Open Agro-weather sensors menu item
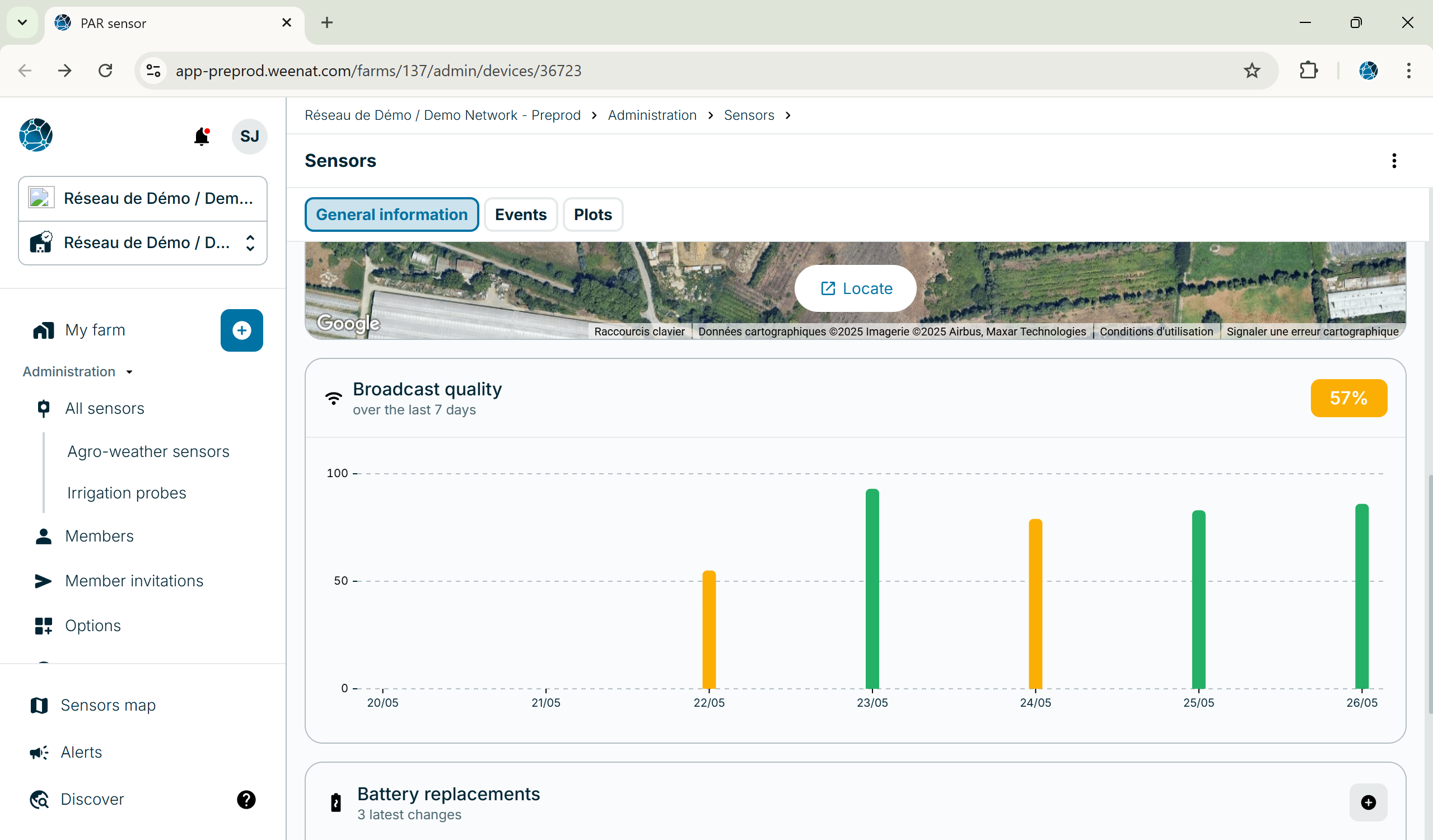This screenshot has width=1433, height=840. (x=148, y=451)
